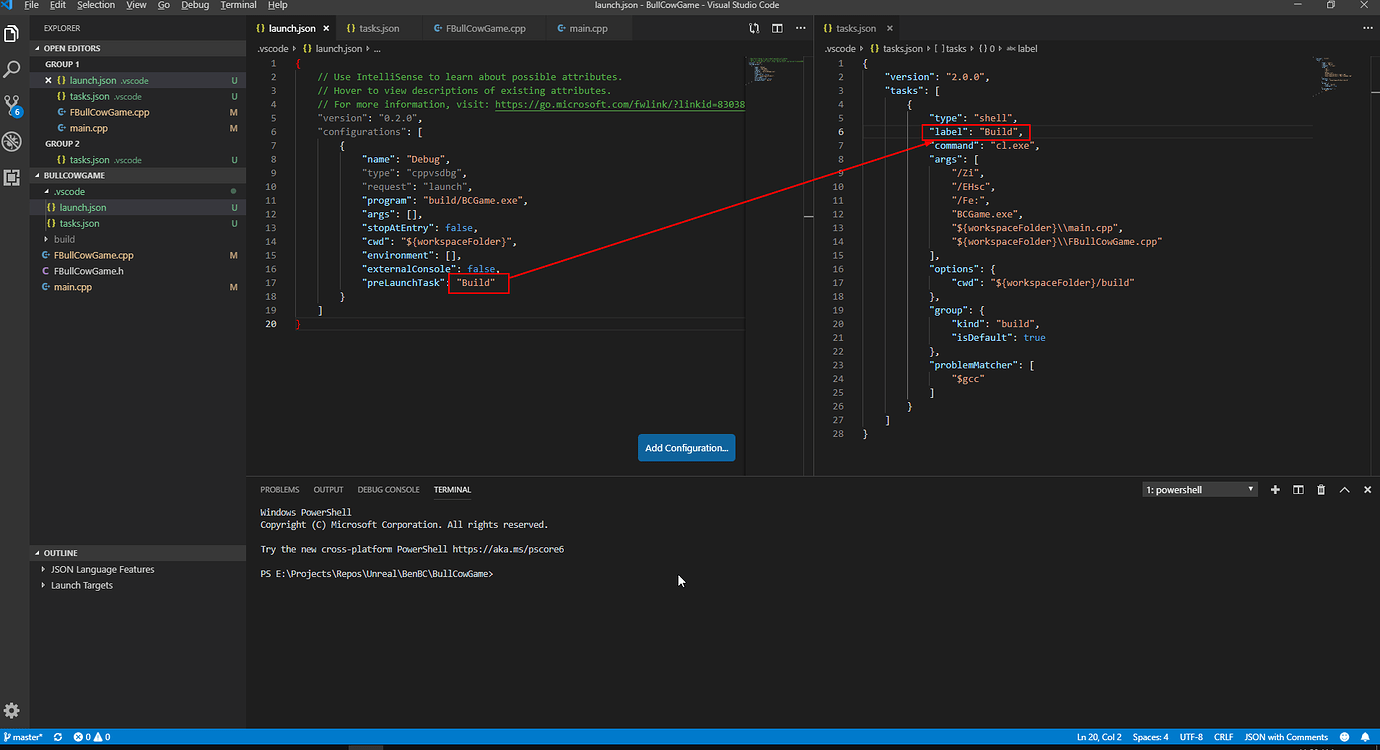Viewport: 1380px width, 750px height.
Task: Maximize the terminal panel with the chevron icon
Action: coord(1344,489)
